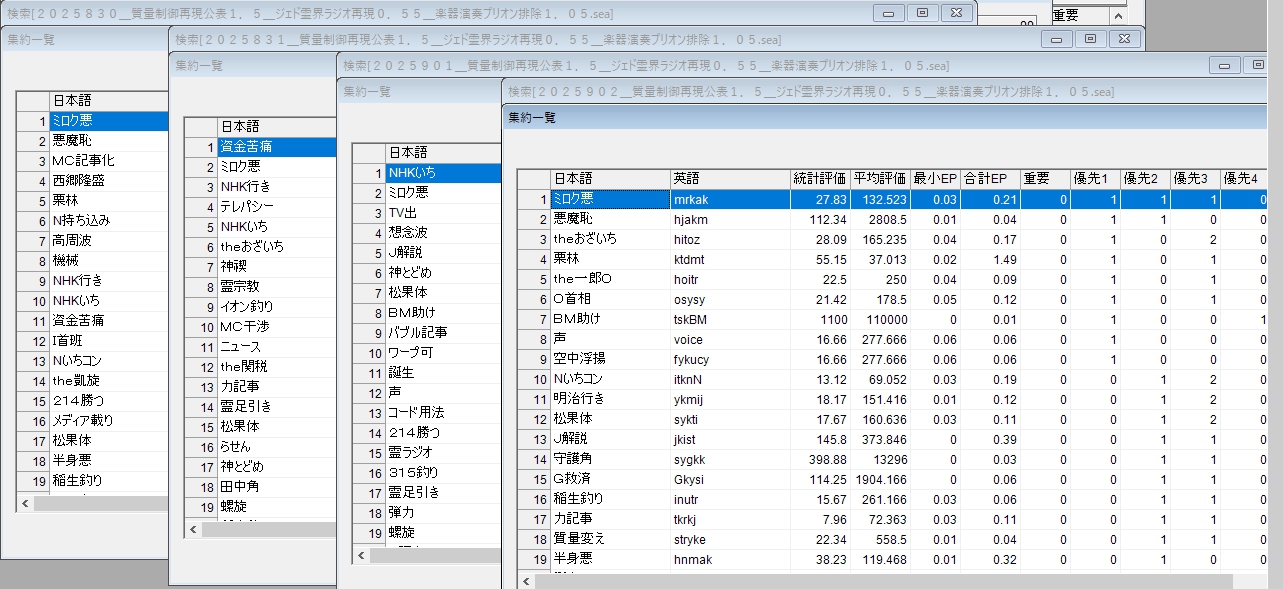1283x589 pixels.
Task: Click left scroll arrow in 2025830 list
Action: click(25, 504)
